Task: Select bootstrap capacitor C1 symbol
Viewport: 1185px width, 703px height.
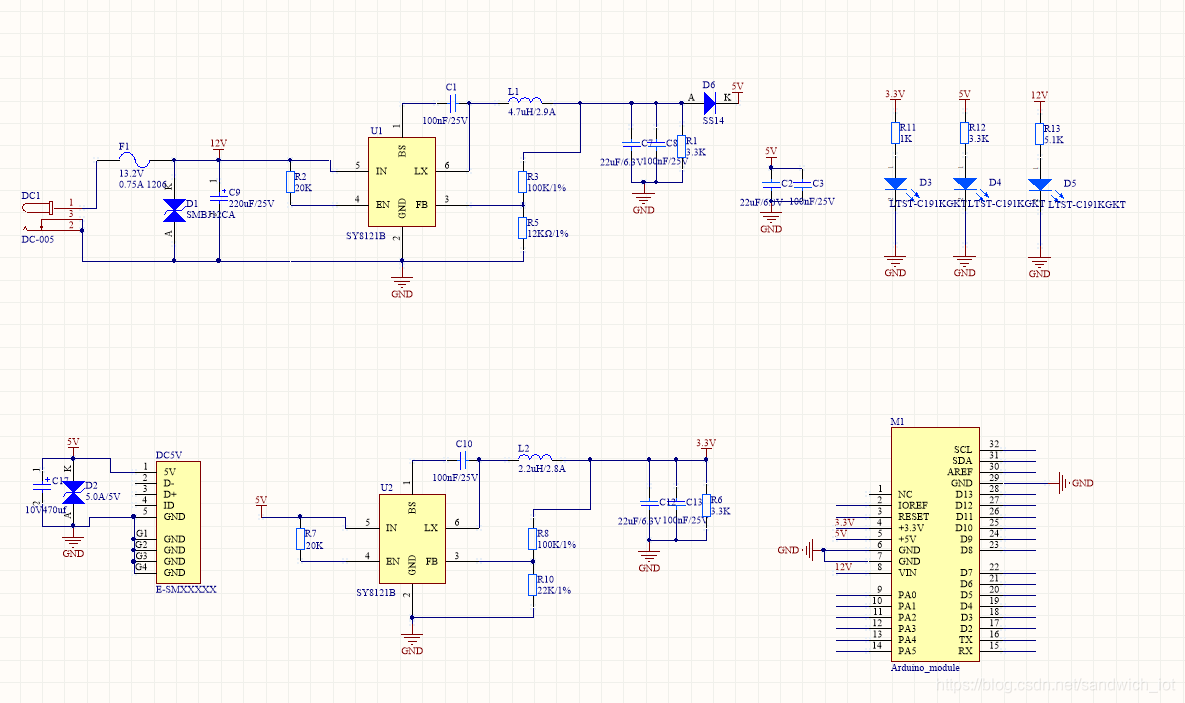Action: coord(453,102)
